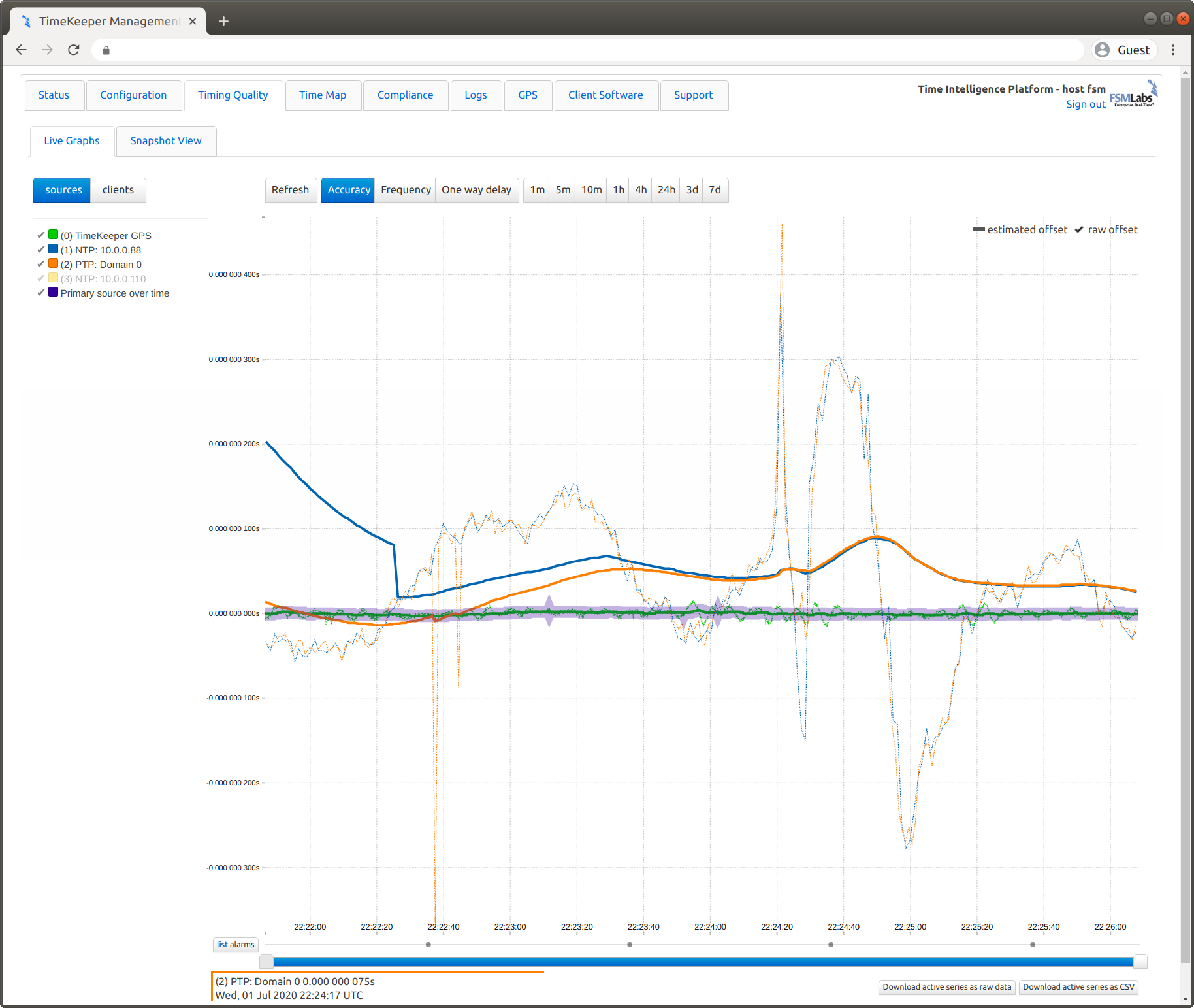1194x1008 pixels.
Task: Toggle the NTP 10.0.0.88 source checkmark
Action: (40, 249)
